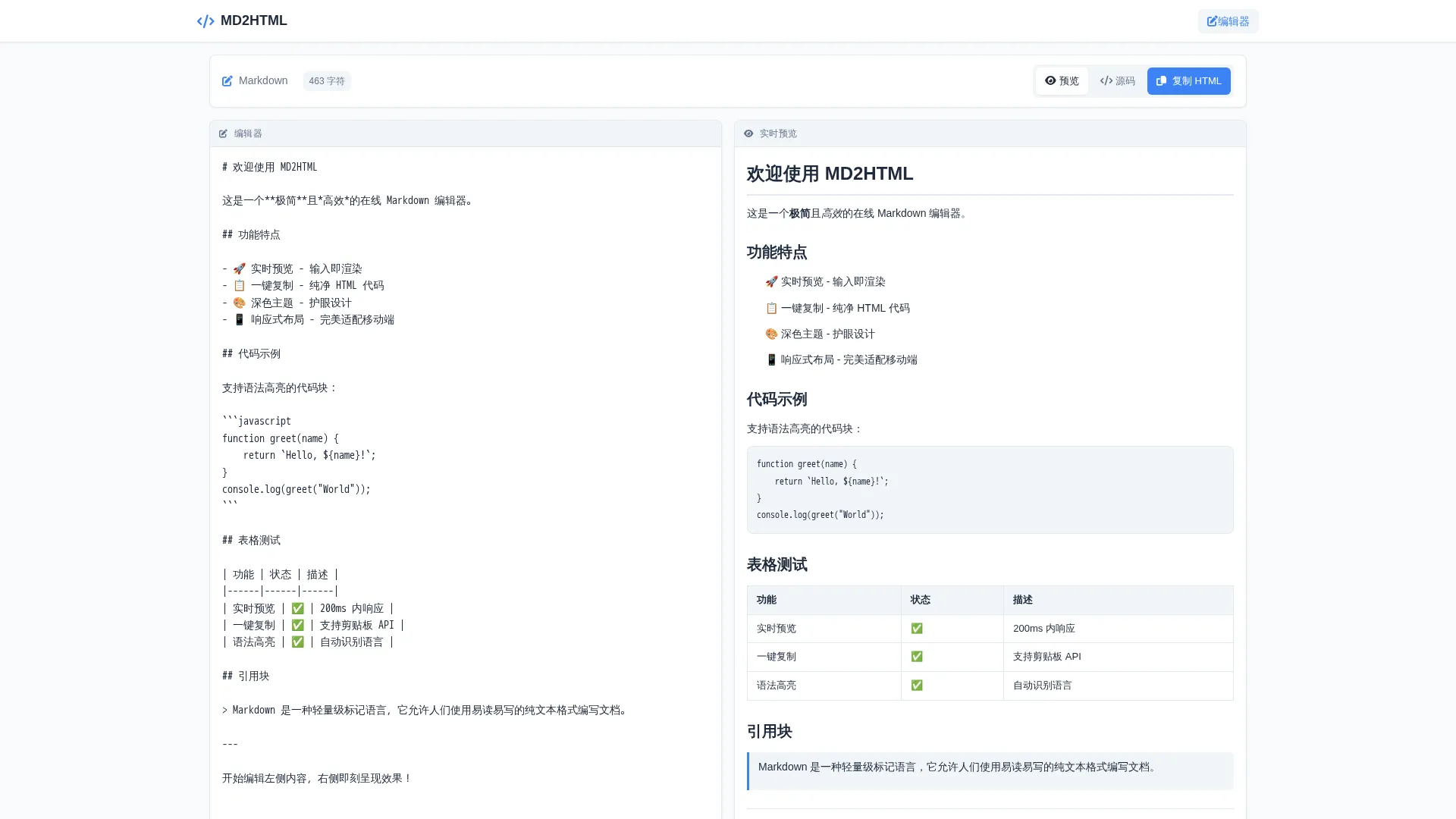Click the 功能 column header in the preview table
Viewport: 1456px width, 819px height.
[767, 599]
